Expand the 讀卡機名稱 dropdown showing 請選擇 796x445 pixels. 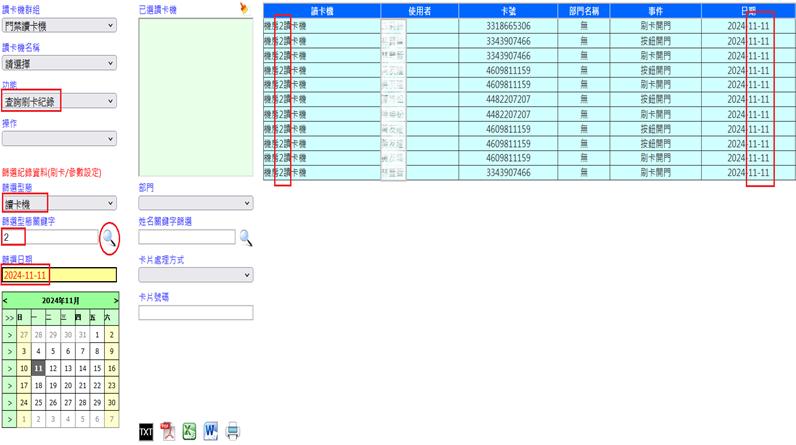(x=59, y=62)
